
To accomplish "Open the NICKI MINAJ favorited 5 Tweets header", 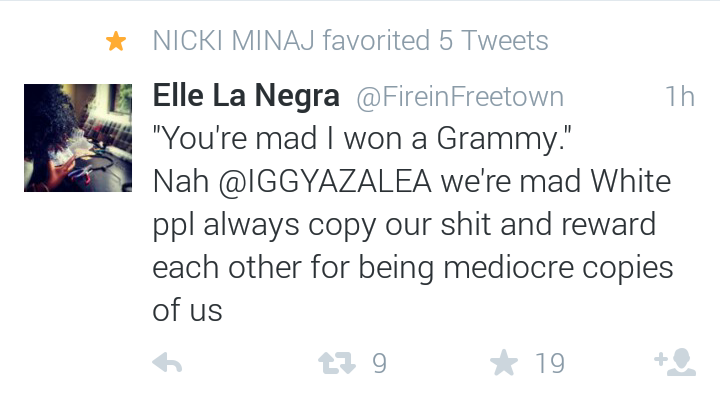I will [x=350, y=40].
